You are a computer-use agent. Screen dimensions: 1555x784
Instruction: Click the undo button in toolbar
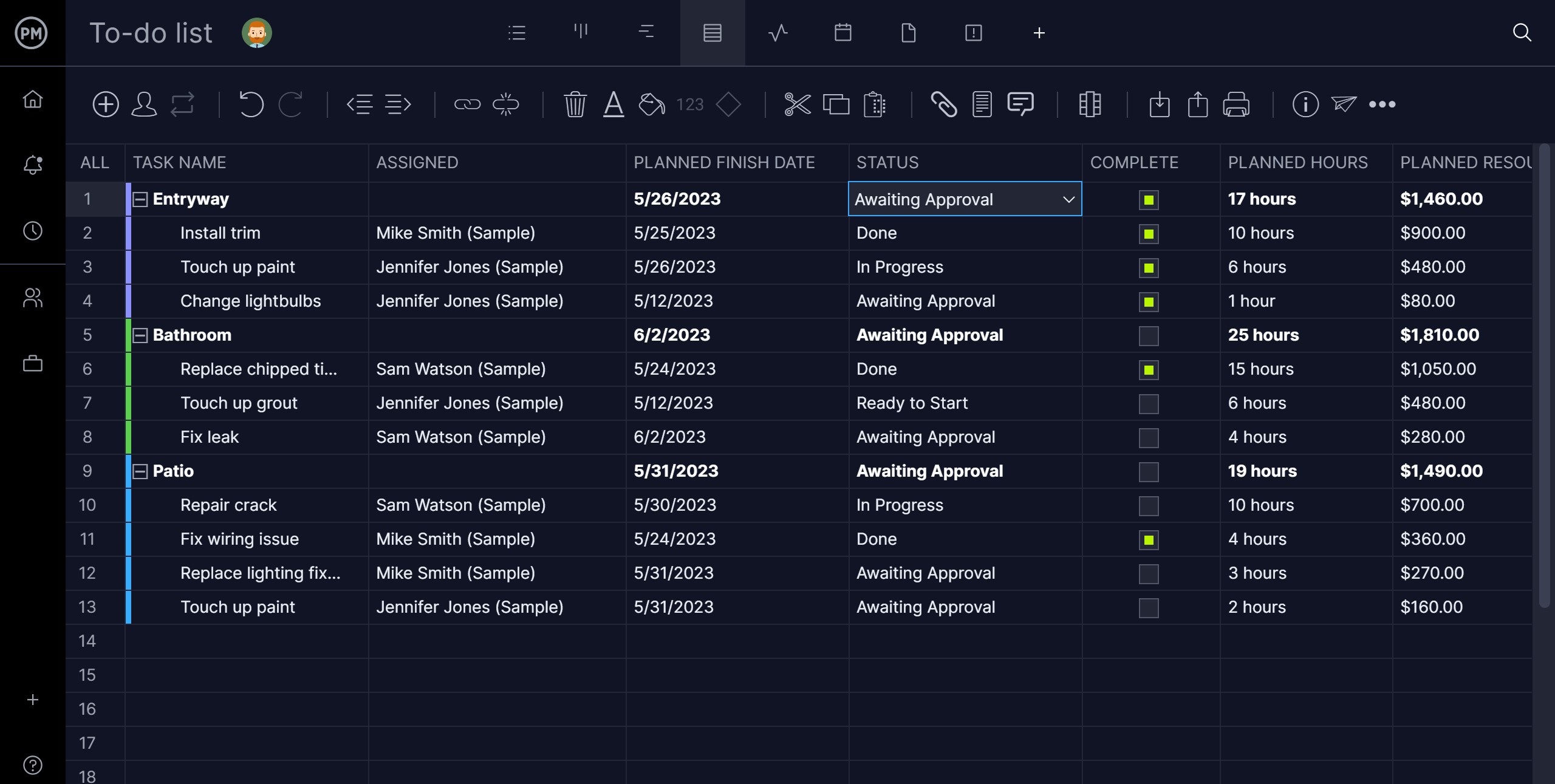click(x=251, y=103)
